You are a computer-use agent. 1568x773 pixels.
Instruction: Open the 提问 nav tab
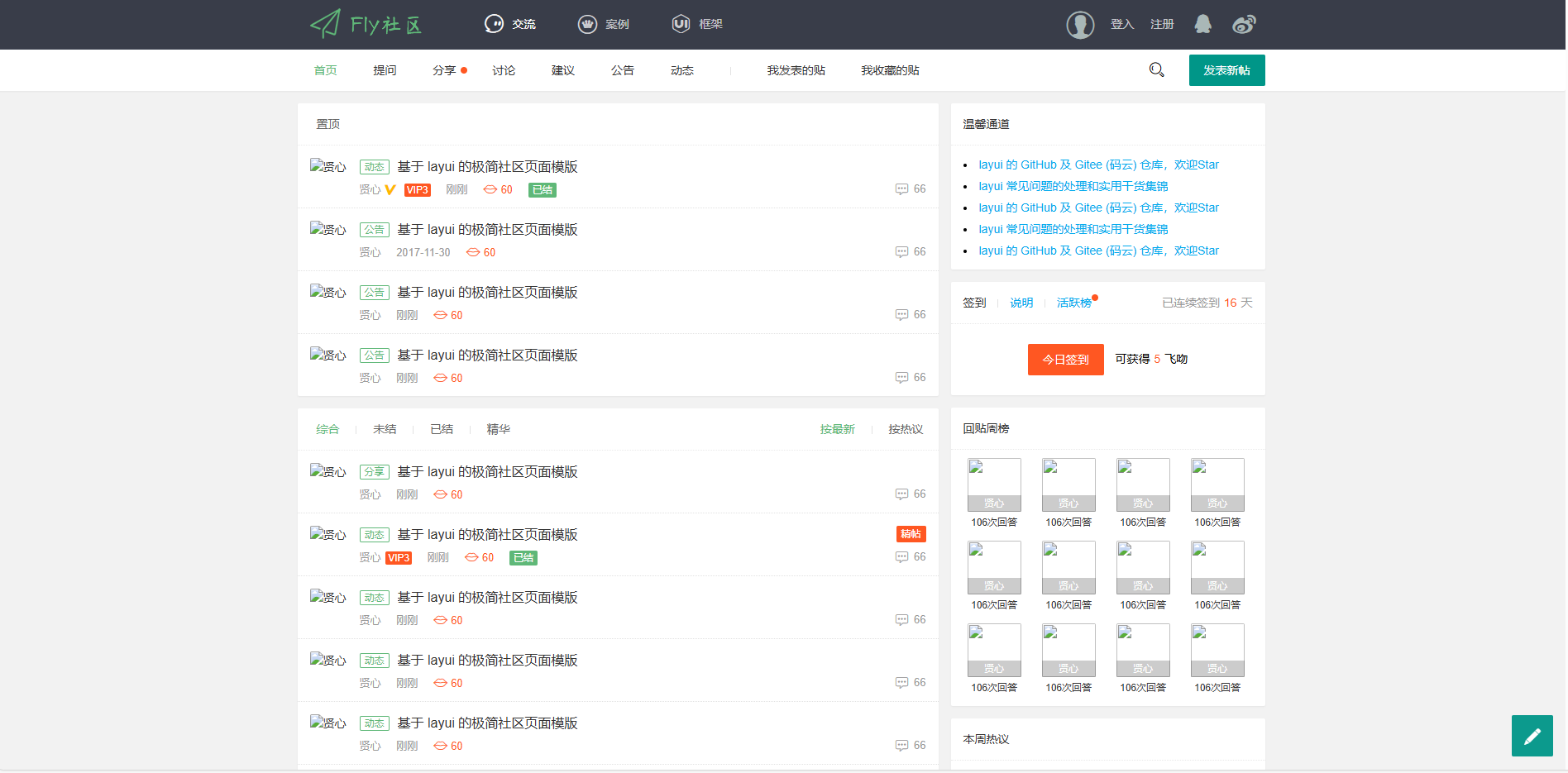pyautogui.click(x=385, y=70)
